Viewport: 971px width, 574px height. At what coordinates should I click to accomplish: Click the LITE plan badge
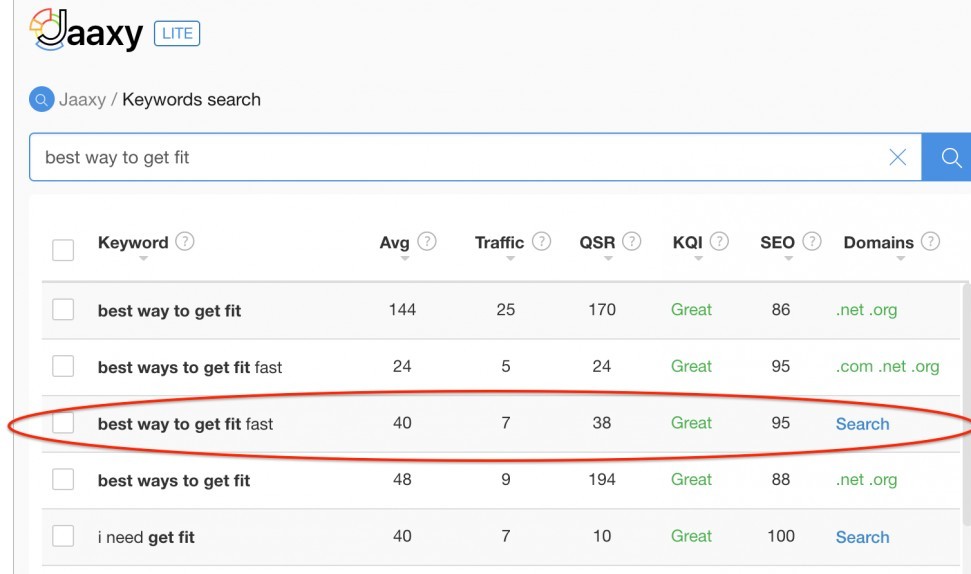(177, 33)
